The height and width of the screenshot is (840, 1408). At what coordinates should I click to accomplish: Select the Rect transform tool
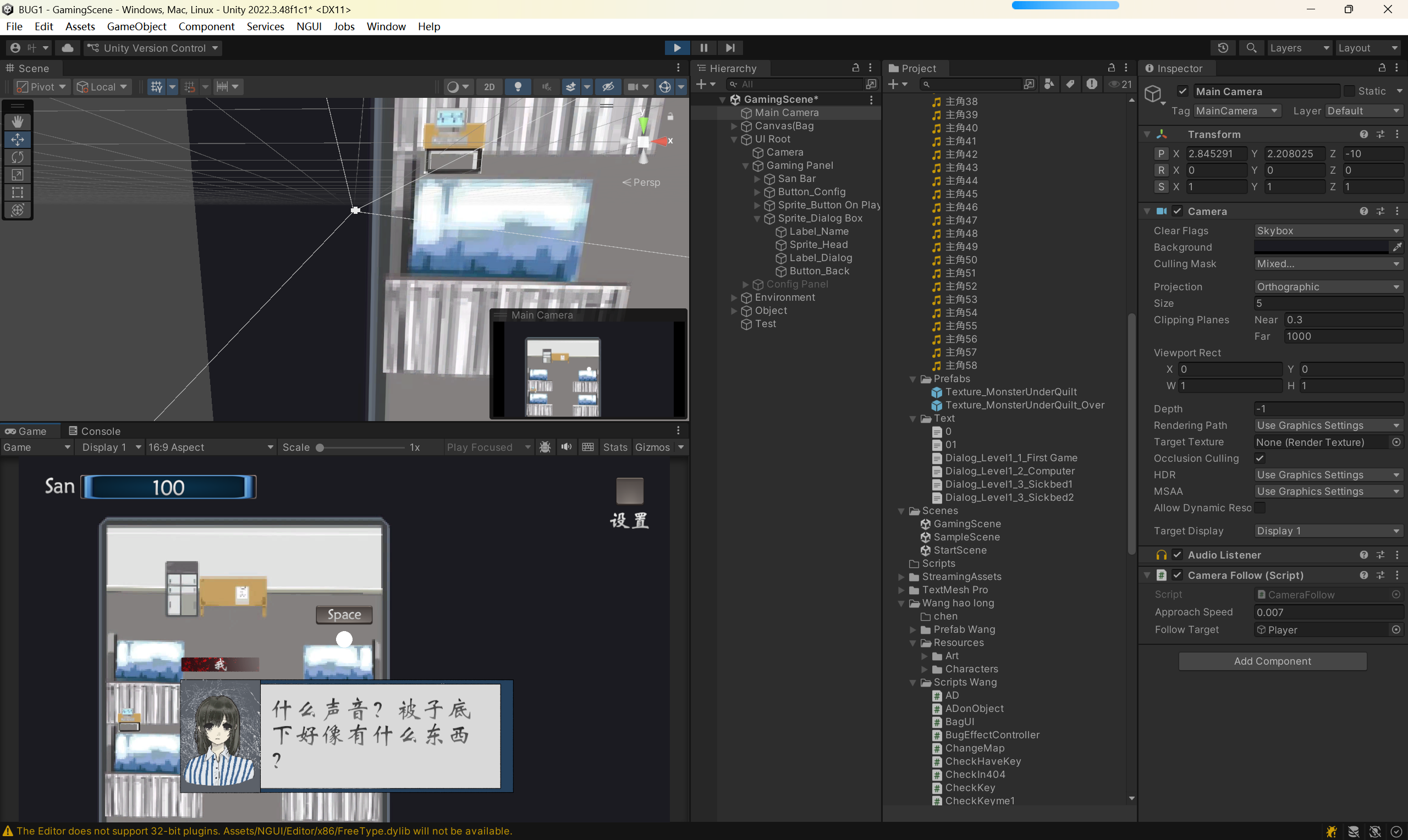click(18, 192)
